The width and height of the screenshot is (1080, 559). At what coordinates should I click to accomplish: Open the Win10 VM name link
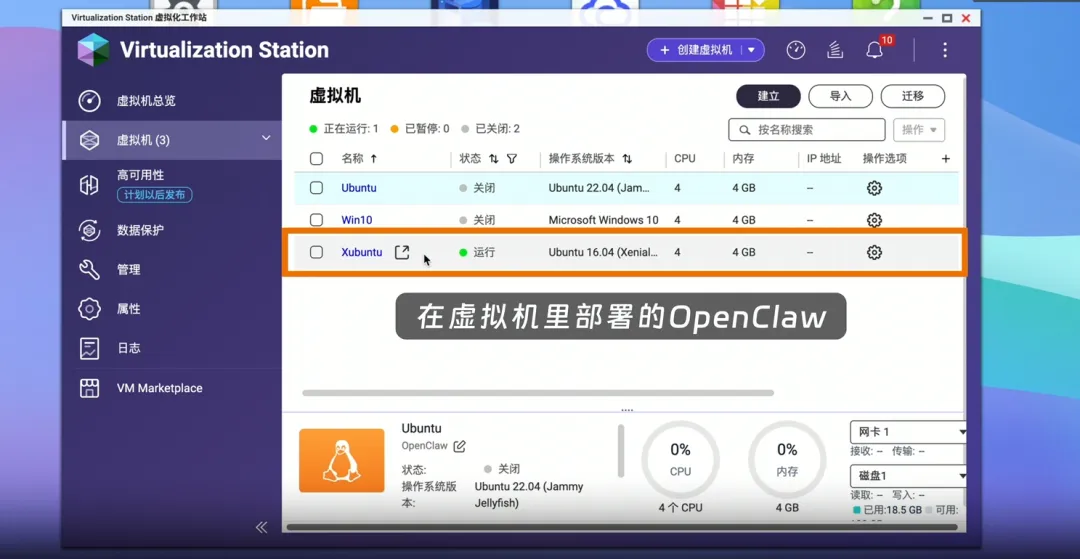click(x=357, y=220)
